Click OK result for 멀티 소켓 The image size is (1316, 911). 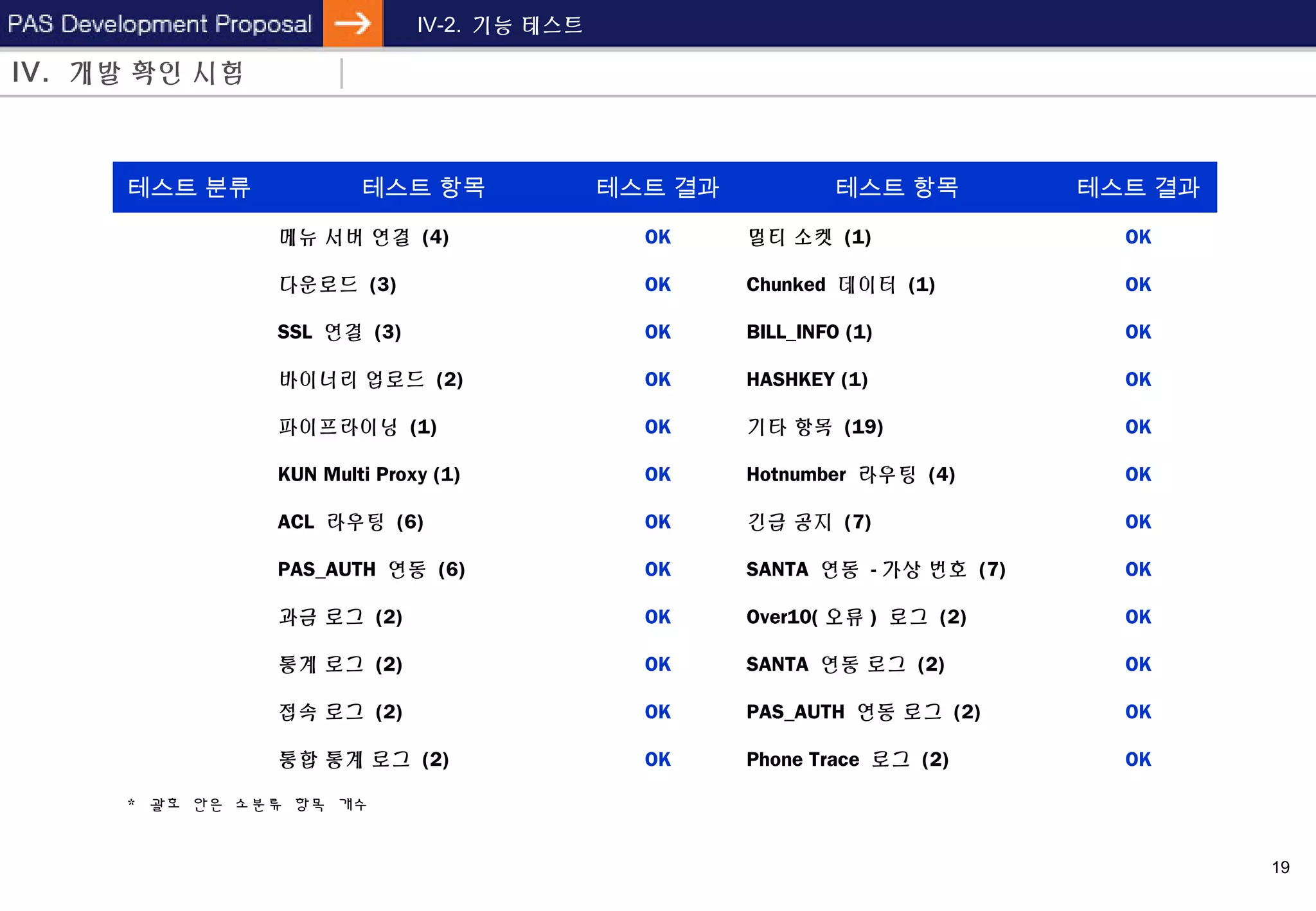click(x=1138, y=237)
